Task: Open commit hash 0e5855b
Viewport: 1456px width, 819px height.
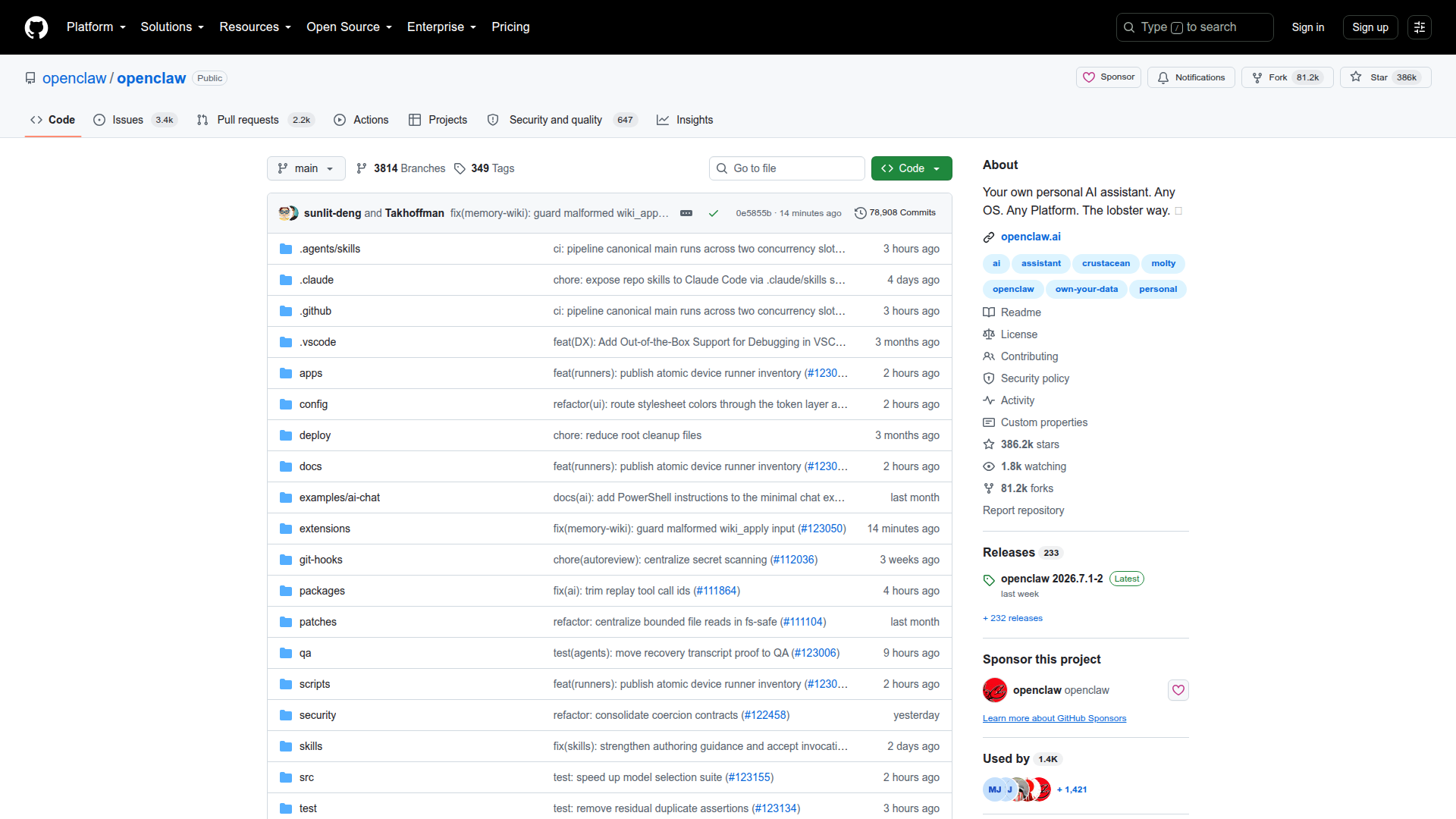Action: pyautogui.click(x=753, y=213)
